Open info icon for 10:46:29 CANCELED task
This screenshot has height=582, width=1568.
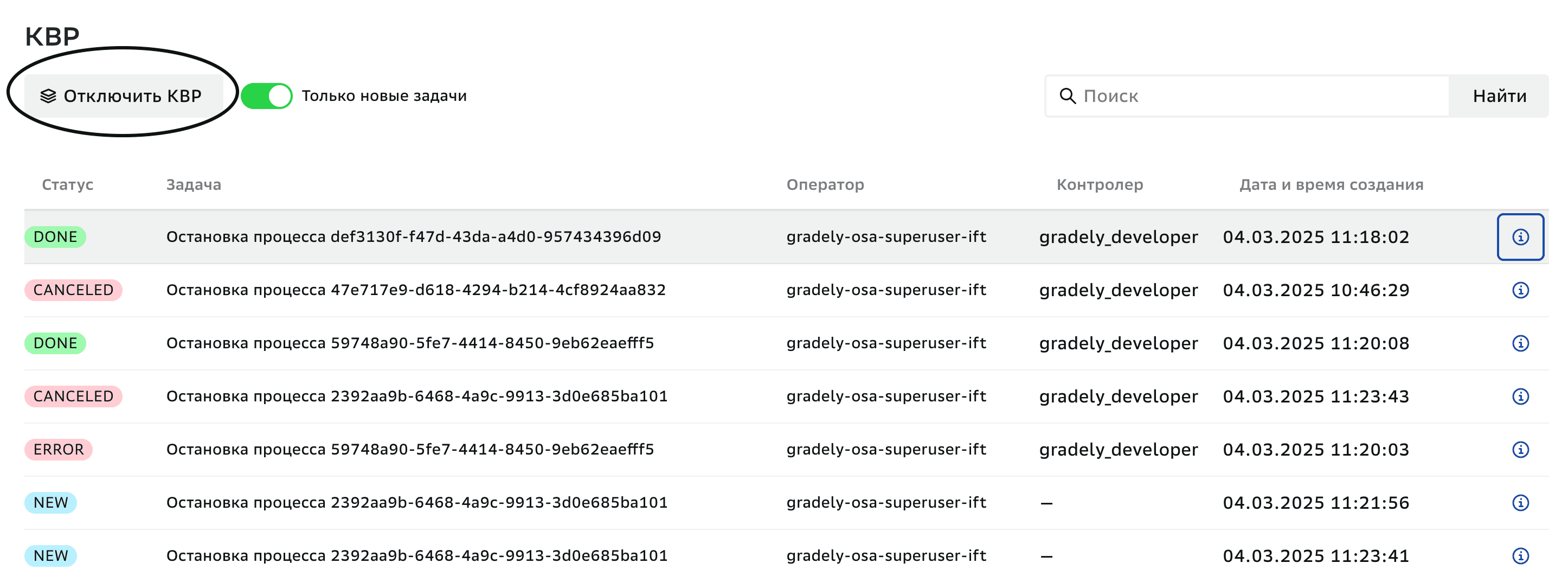point(1520,290)
